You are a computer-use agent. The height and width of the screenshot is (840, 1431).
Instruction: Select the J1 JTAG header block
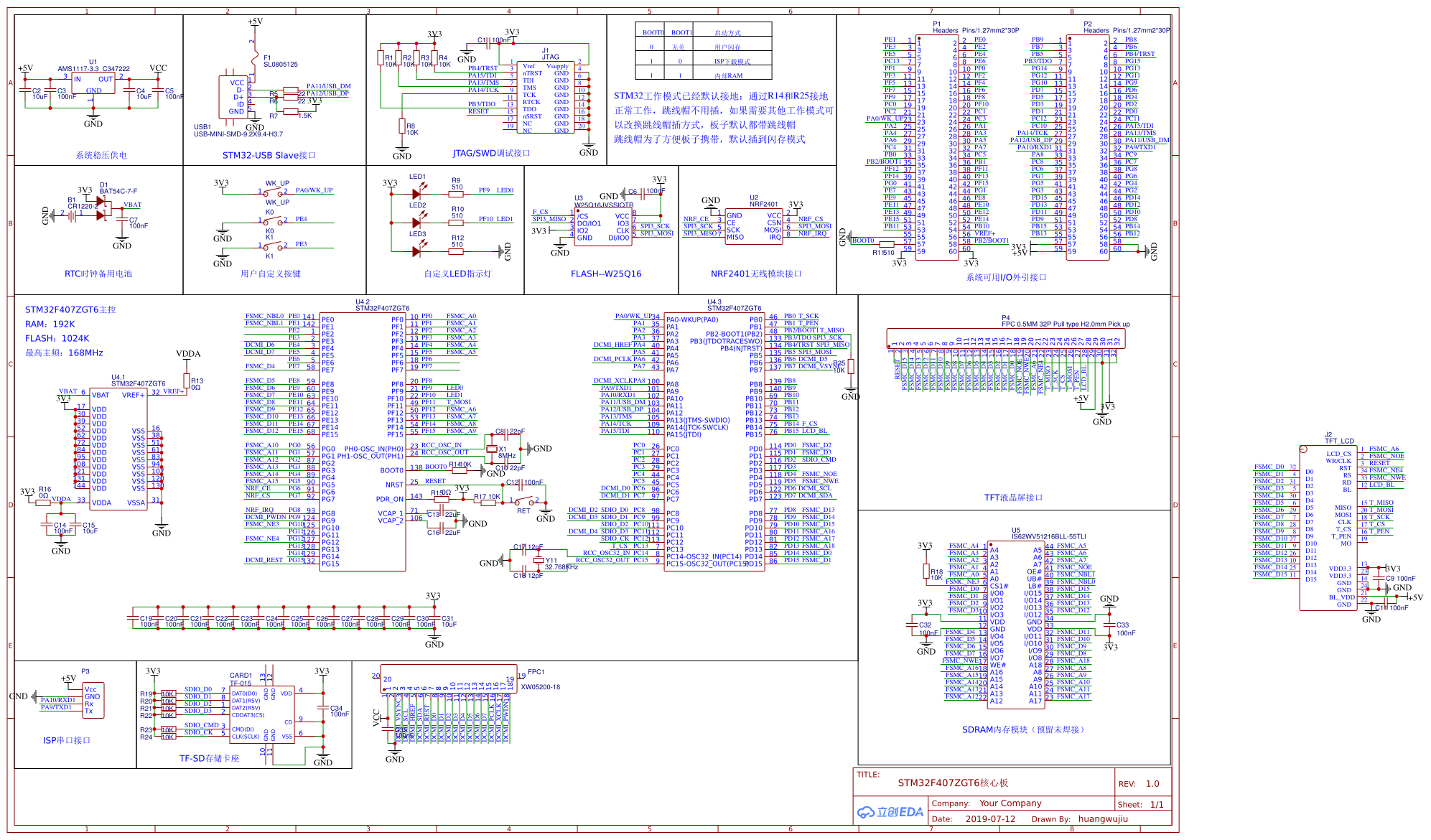pyautogui.click(x=546, y=96)
